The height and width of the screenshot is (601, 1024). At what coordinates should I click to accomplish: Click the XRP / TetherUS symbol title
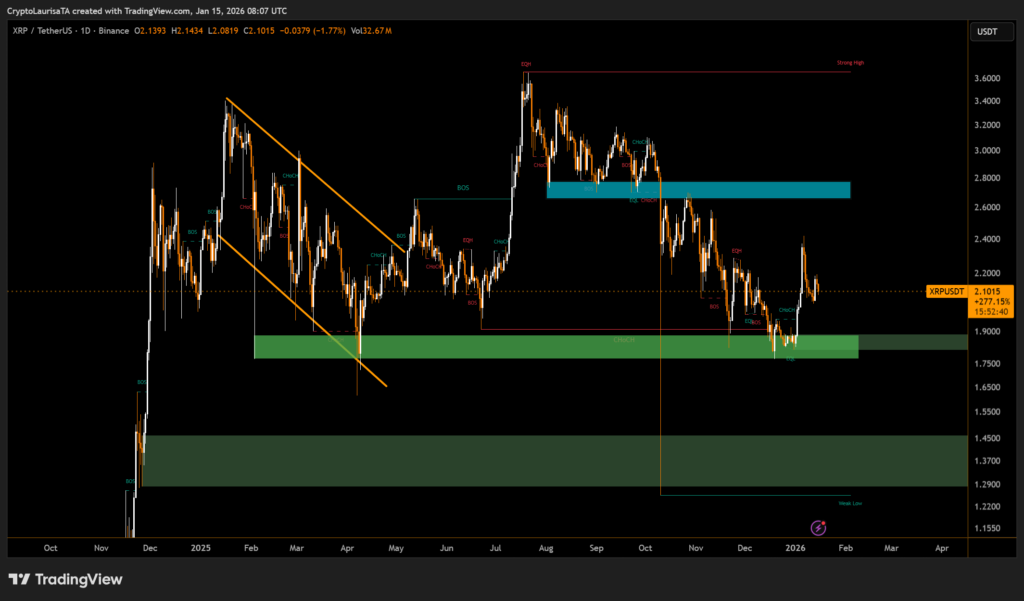tap(46, 32)
